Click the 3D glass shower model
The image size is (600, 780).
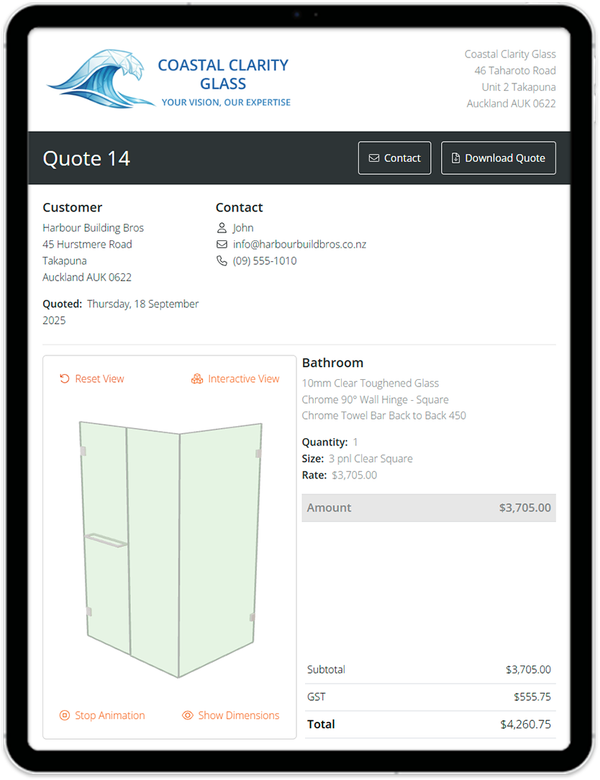[x=171, y=549]
